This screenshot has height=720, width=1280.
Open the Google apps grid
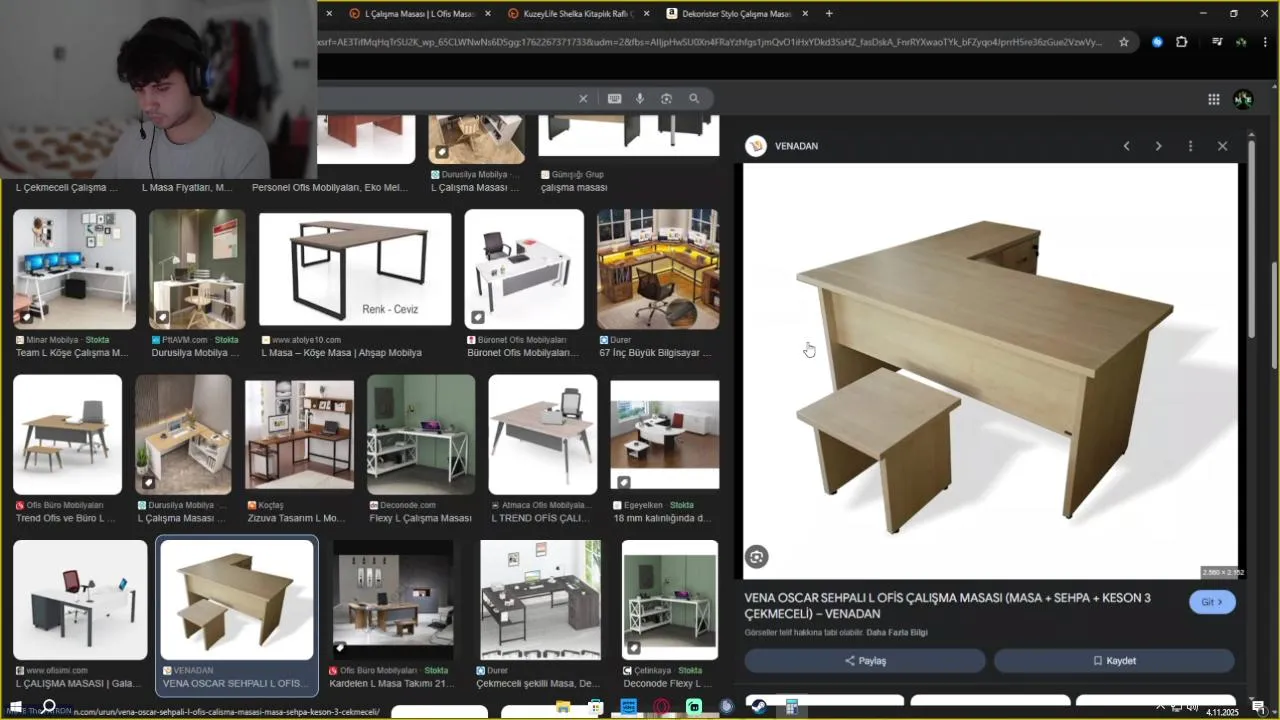[1213, 99]
